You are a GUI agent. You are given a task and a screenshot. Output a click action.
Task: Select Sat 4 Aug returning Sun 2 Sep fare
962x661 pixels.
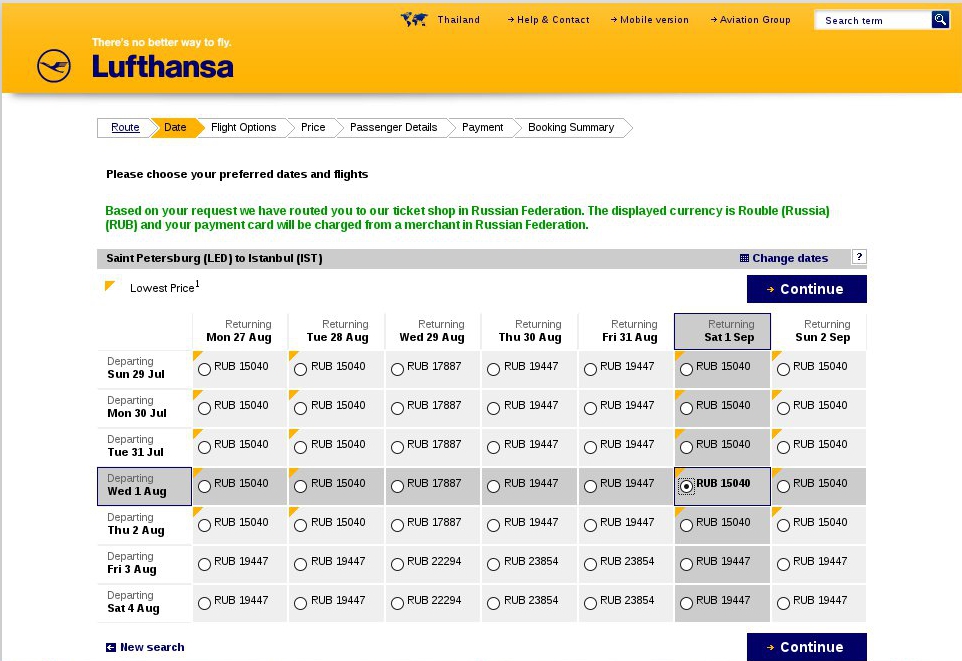[x=783, y=604]
